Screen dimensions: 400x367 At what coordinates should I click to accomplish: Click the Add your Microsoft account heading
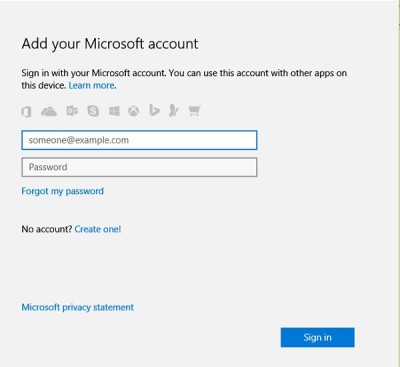click(110, 44)
